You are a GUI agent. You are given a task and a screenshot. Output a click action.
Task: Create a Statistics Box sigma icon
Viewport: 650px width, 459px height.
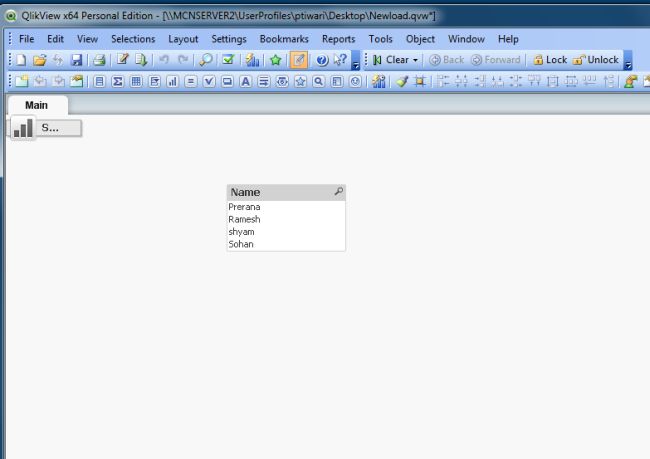tap(117, 81)
